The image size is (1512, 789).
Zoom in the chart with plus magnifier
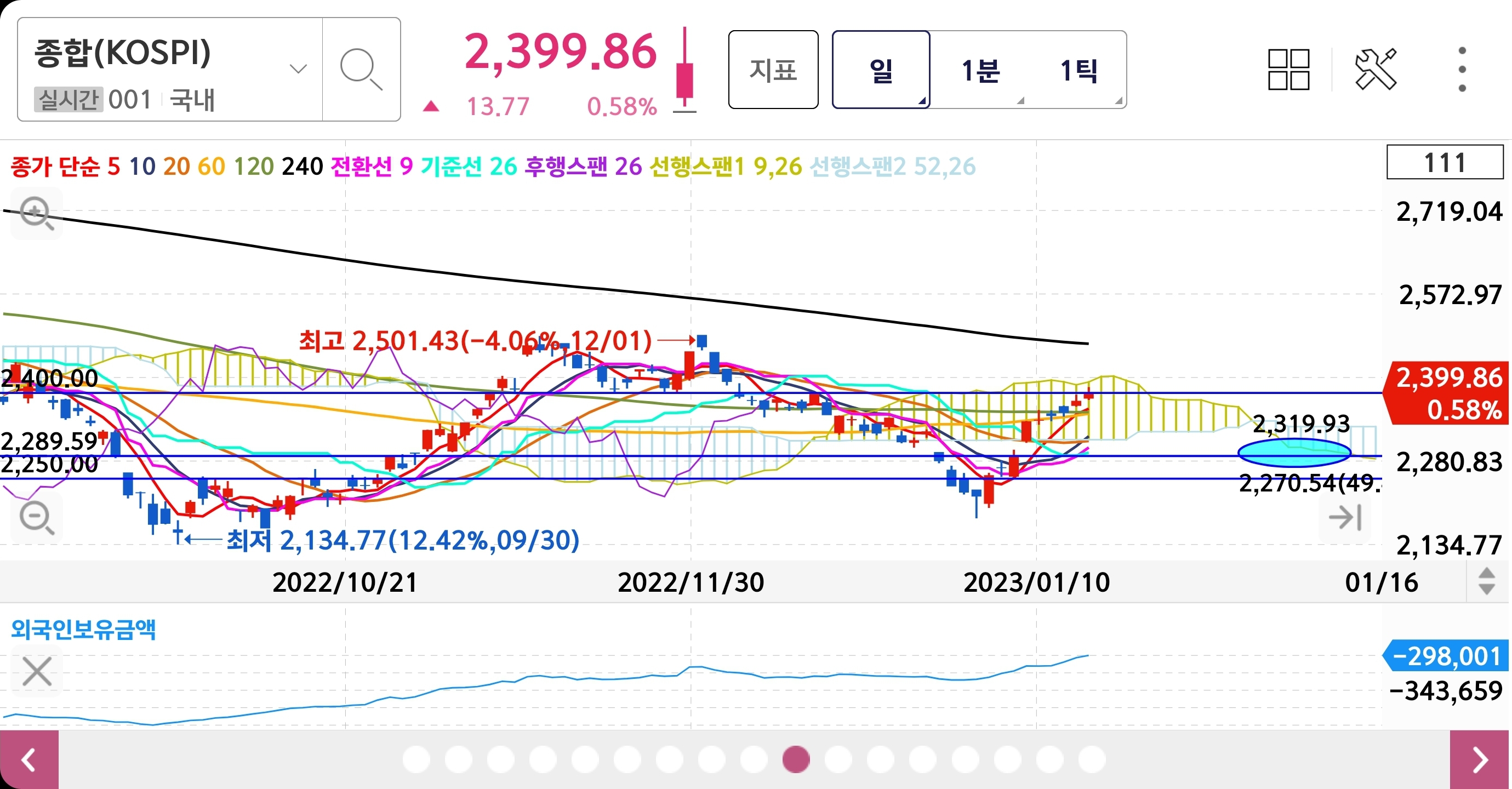pyautogui.click(x=36, y=213)
